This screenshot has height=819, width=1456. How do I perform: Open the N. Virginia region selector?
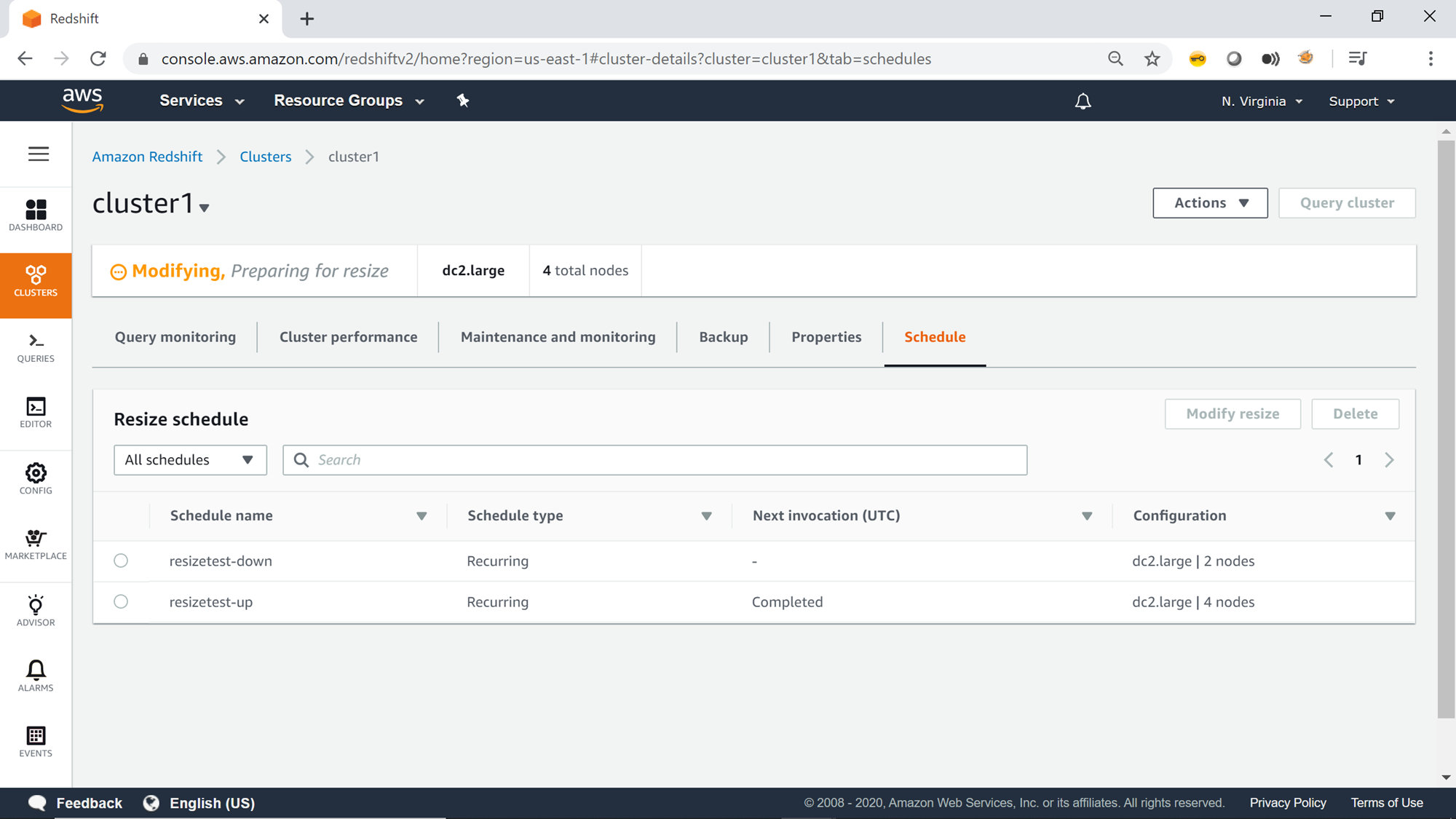(1262, 101)
